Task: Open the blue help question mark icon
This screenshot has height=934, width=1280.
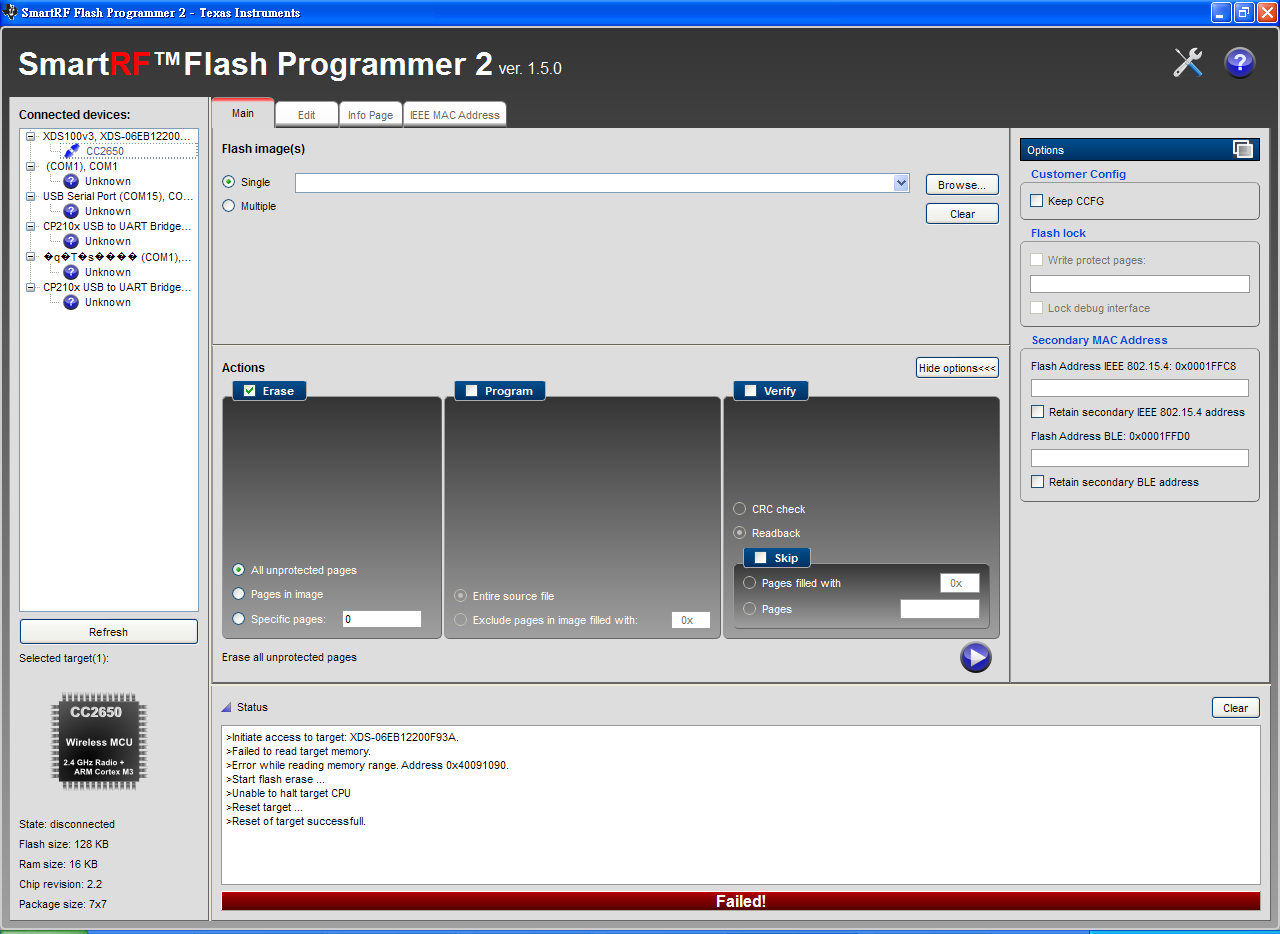Action: point(1240,63)
